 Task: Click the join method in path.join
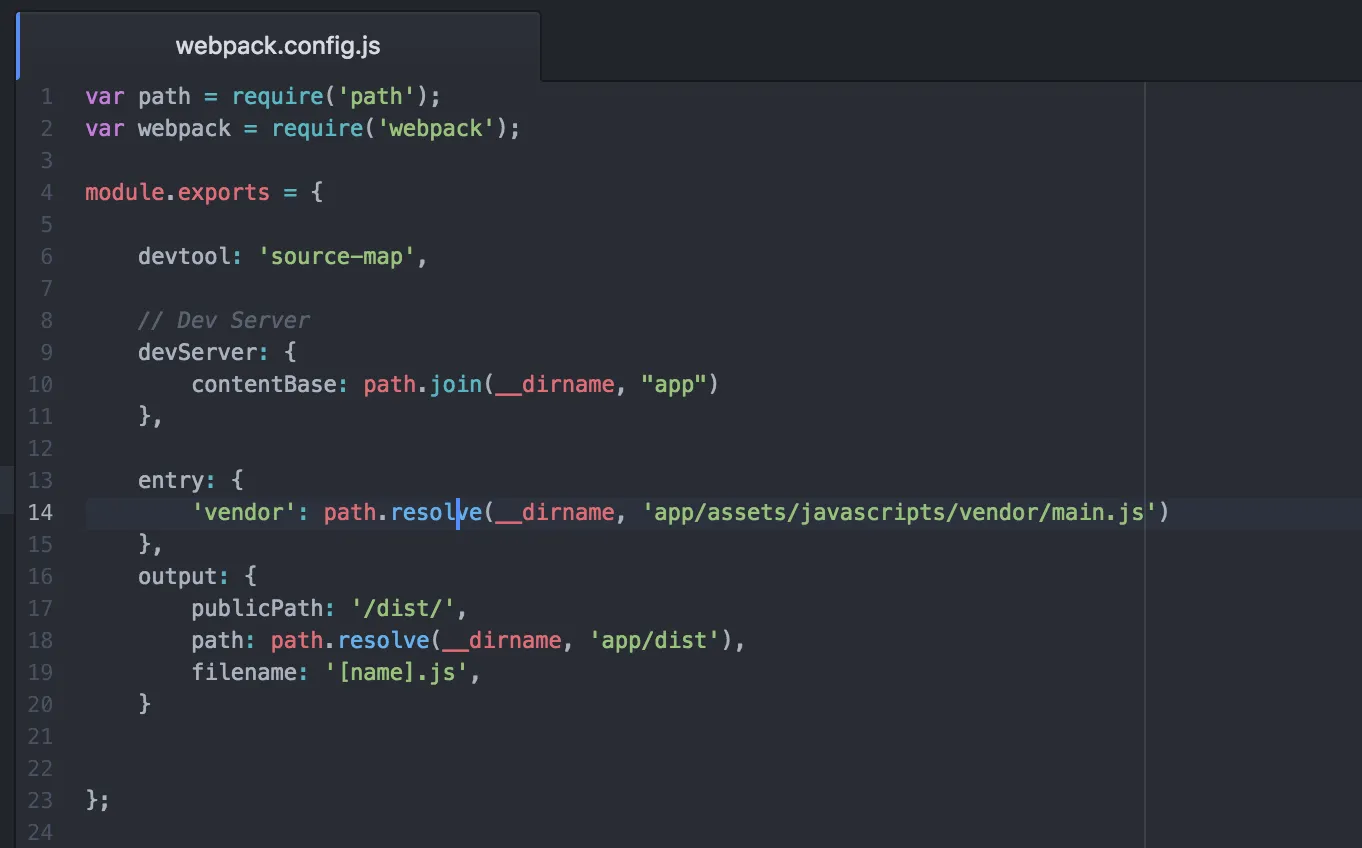(456, 384)
